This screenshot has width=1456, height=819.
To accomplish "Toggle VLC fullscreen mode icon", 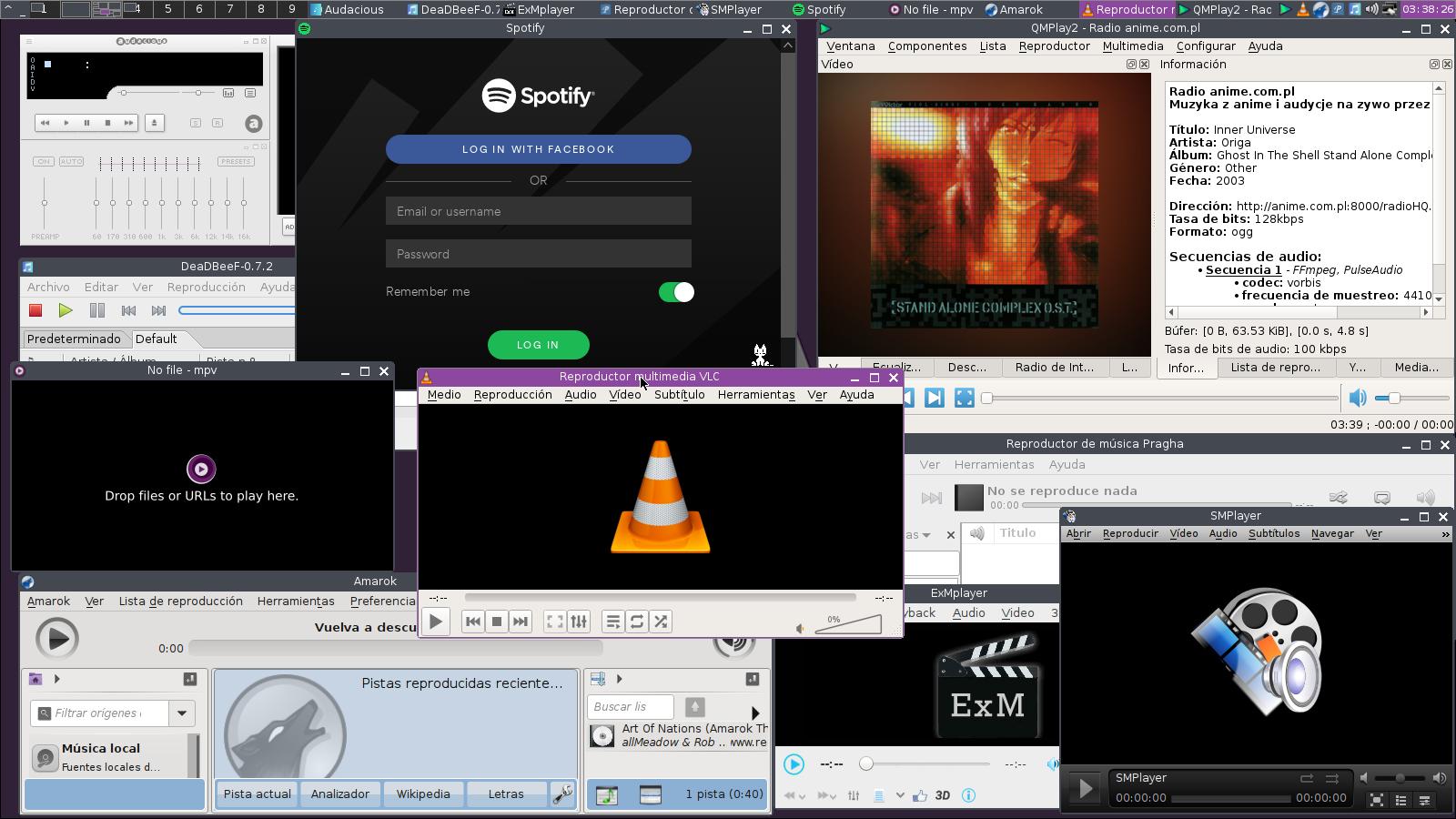I will point(555,622).
